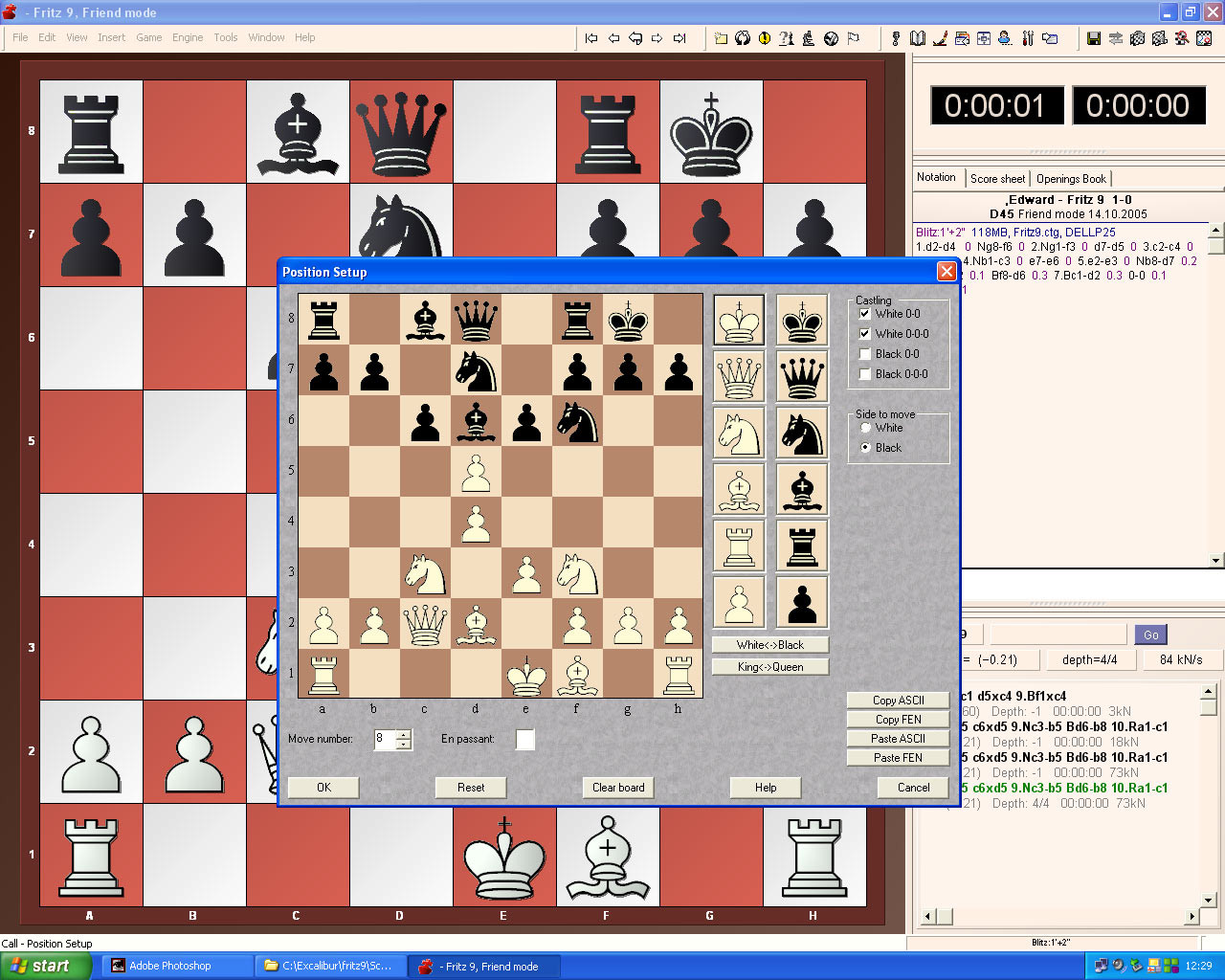This screenshot has height=980, width=1225.
Task: Pick the black rook from palette
Action: coord(802,546)
